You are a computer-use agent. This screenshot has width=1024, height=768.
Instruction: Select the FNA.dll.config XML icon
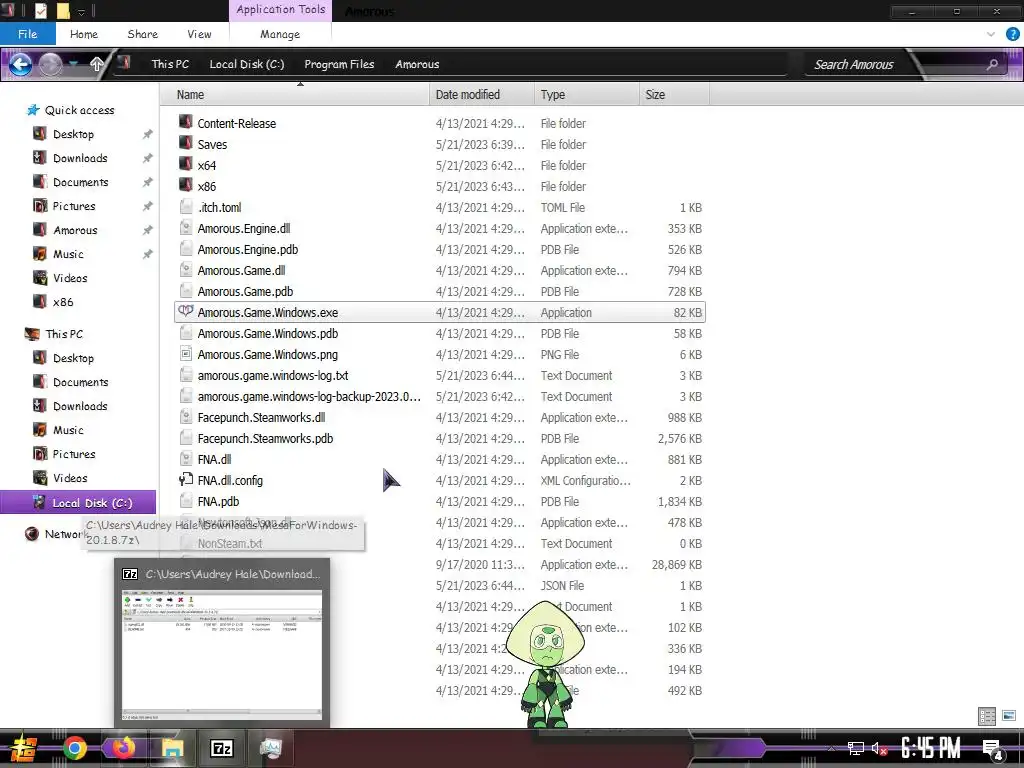186,480
